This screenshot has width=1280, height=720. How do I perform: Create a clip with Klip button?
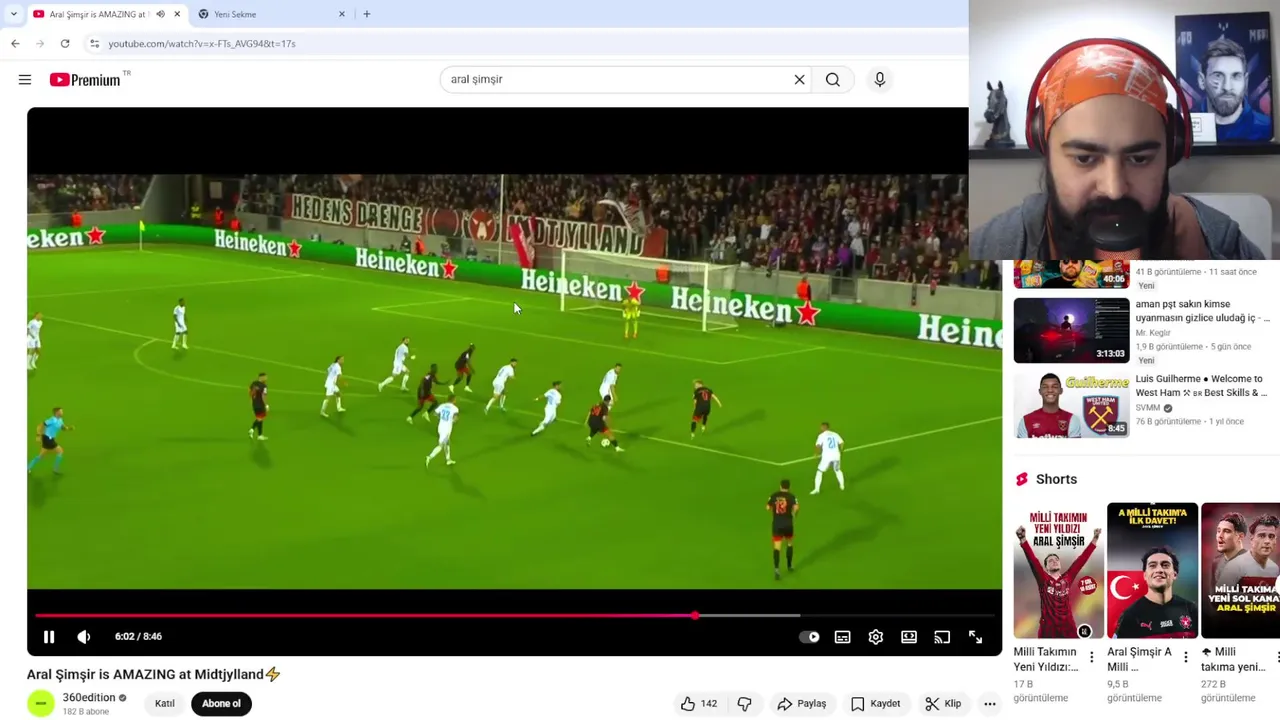[943, 704]
